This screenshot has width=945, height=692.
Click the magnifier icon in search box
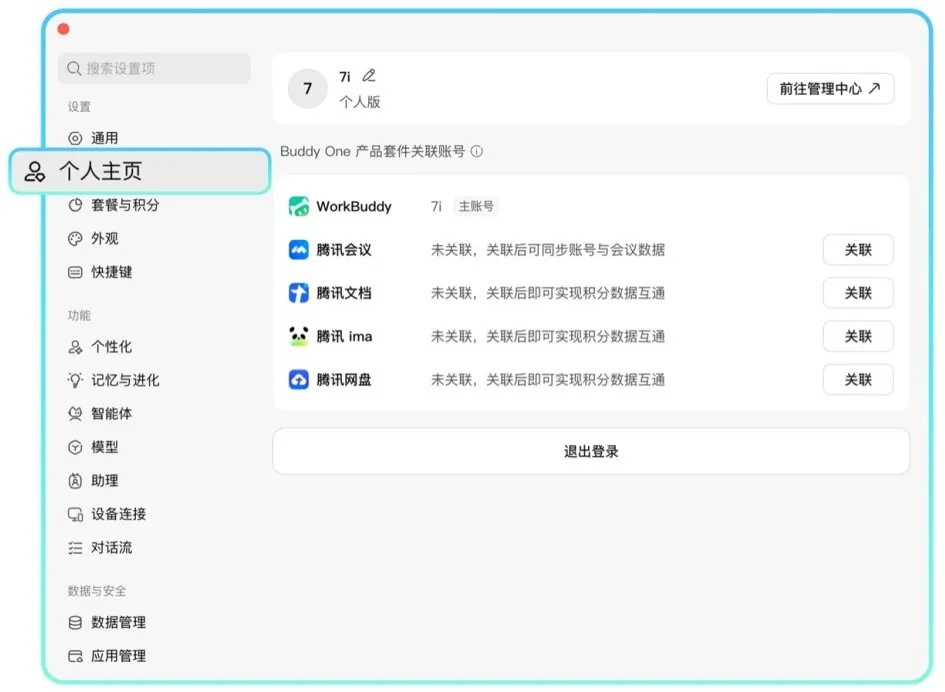click(x=74, y=68)
